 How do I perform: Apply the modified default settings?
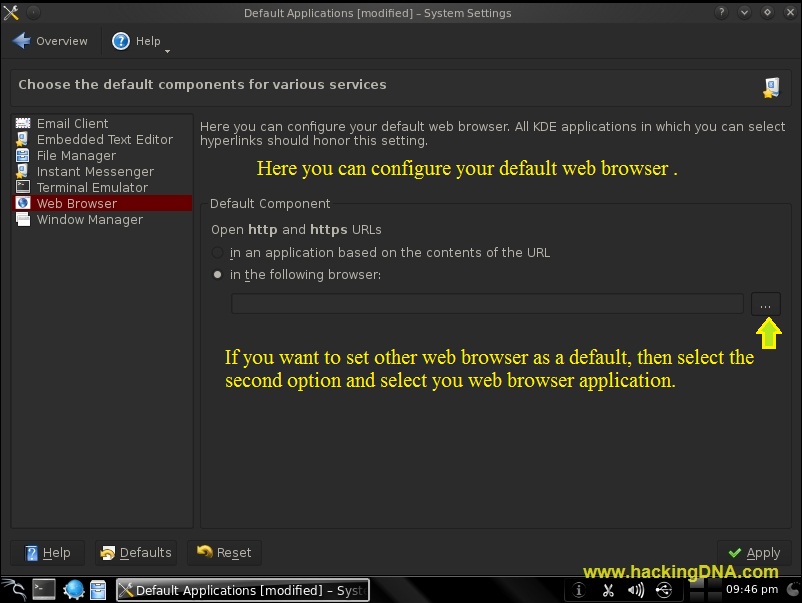coord(754,552)
